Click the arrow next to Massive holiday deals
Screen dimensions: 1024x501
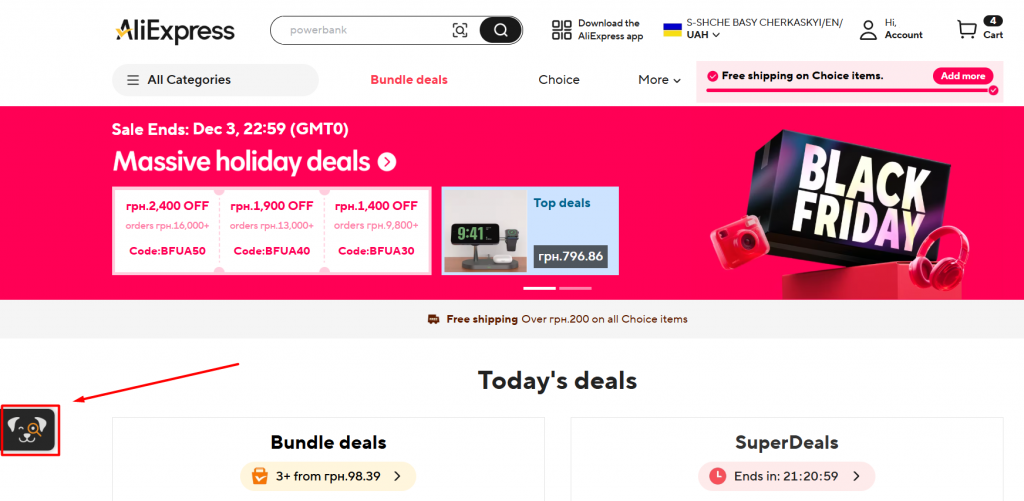(x=387, y=162)
